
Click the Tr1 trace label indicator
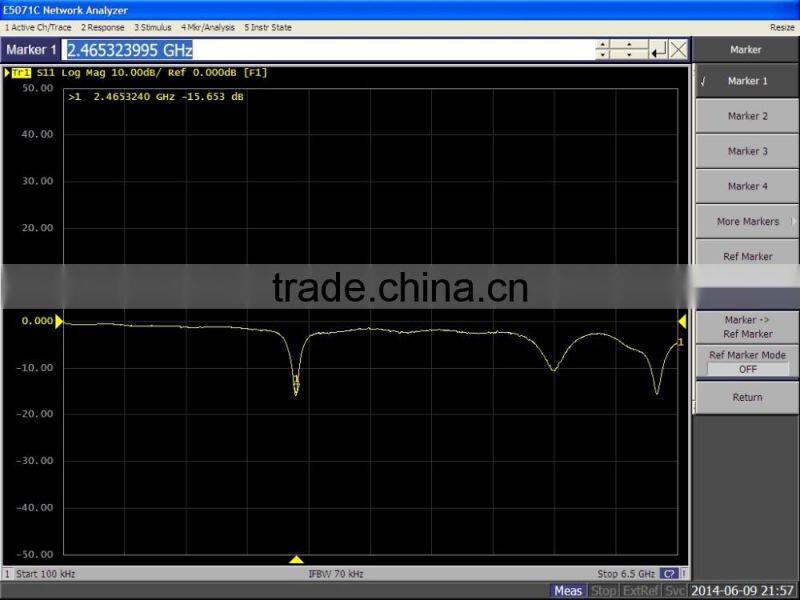[21, 73]
